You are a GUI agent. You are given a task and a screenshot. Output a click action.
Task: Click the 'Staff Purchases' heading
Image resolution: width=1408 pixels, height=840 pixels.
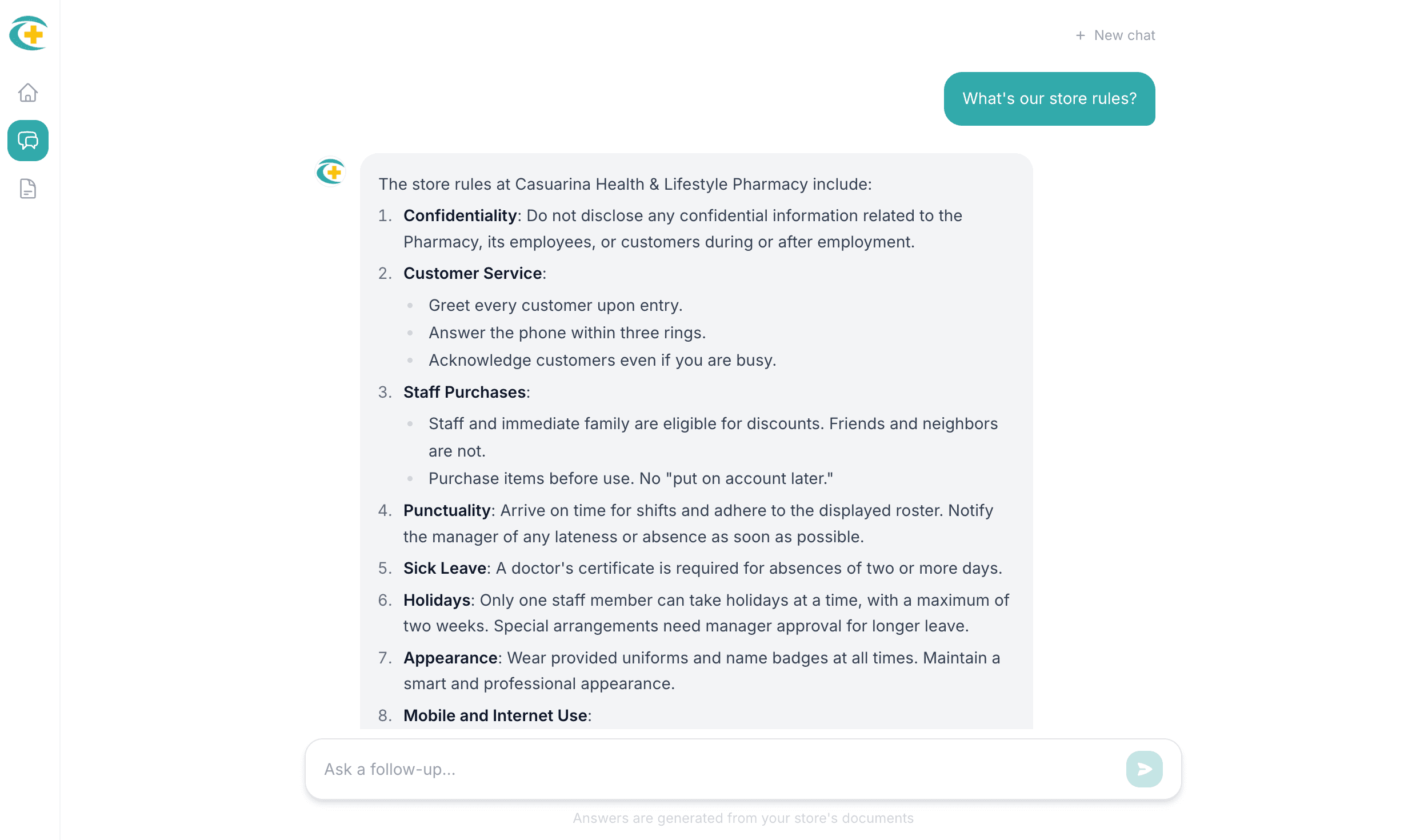pos(465,392)
